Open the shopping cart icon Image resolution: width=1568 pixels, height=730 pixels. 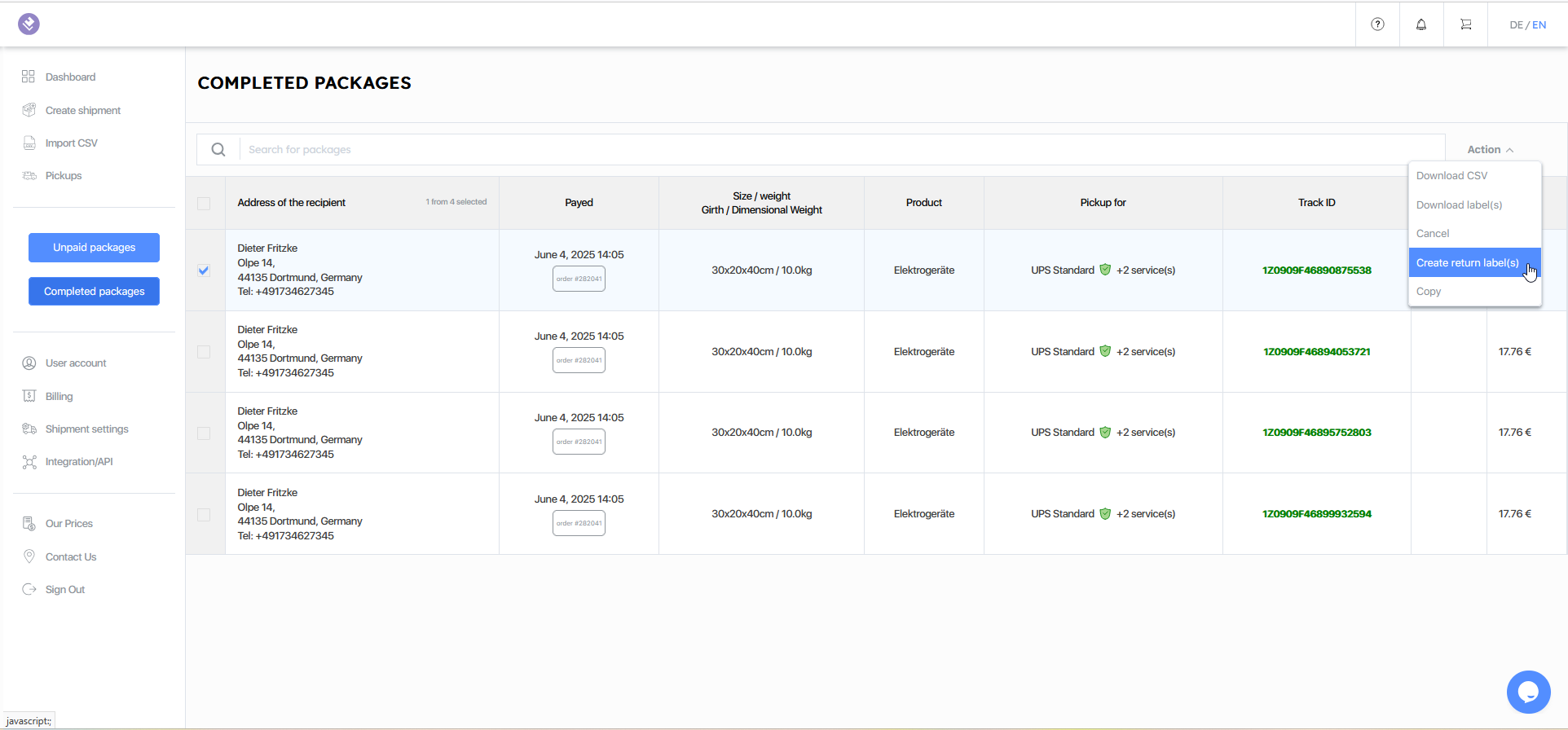coord(1466,24)
